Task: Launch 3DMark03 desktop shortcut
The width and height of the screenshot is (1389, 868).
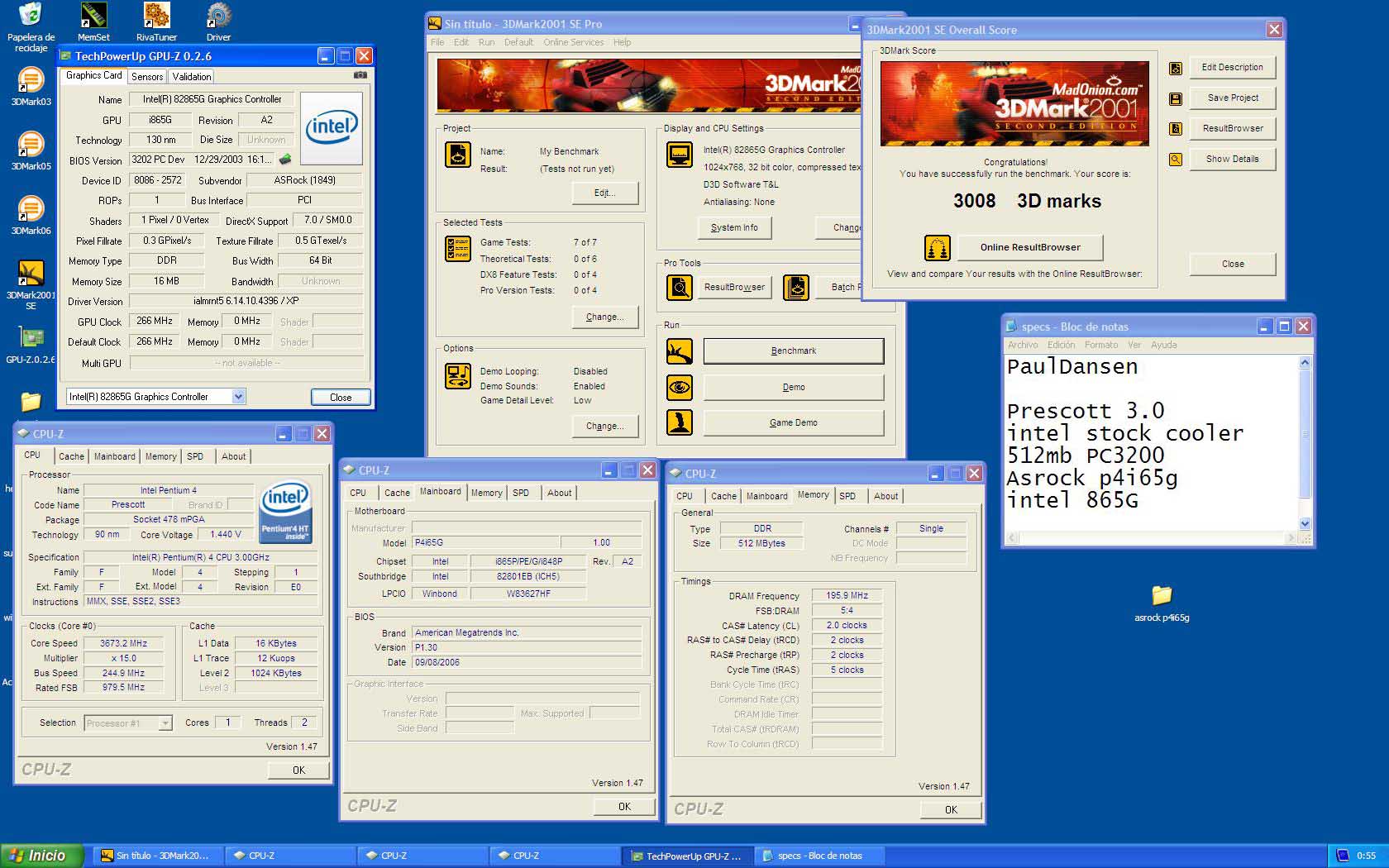Action: pos(31,86)
